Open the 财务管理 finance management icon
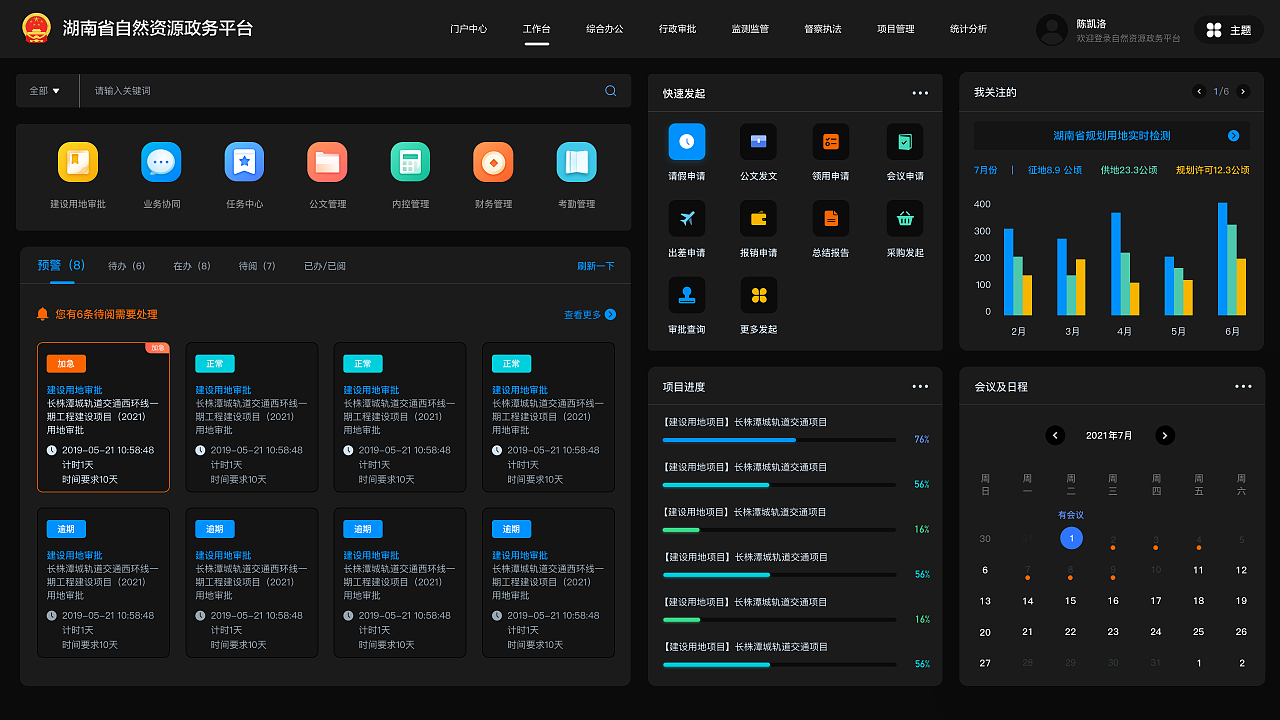 tap(493, 161)
